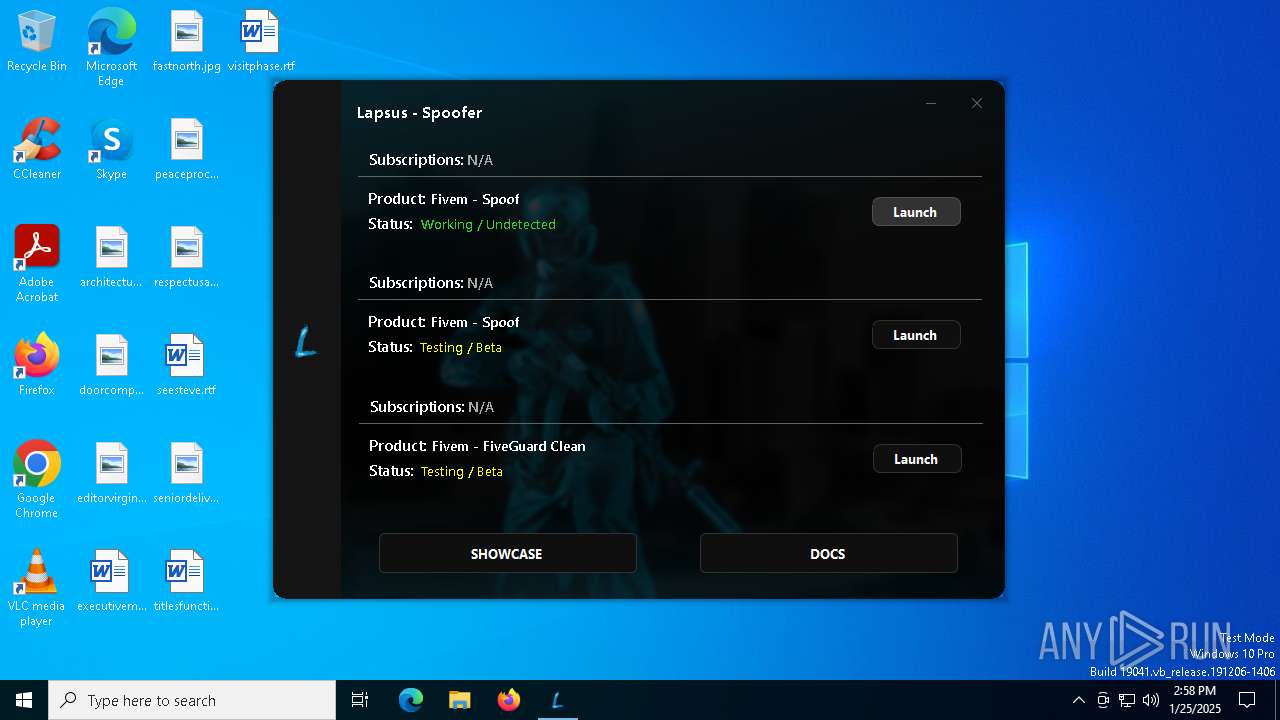Click the Product: Fivem - FiveGuard Clean text
1280x720 pixels.
[477, 446]
